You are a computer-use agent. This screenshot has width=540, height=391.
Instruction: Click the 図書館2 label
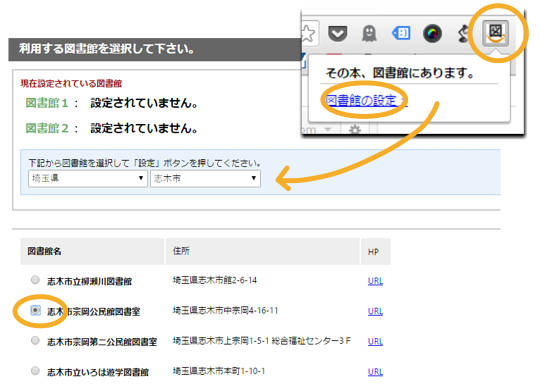point(47,128)
